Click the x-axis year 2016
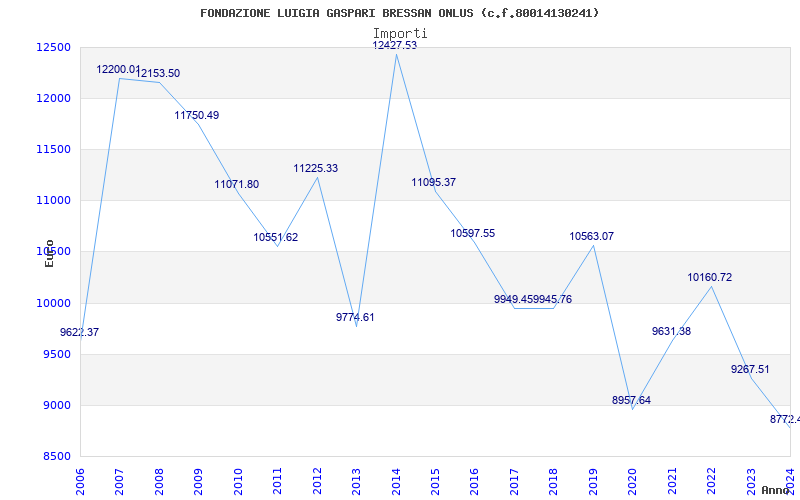Viewport: 800px width, 500px height. click(x=474, y=482)
